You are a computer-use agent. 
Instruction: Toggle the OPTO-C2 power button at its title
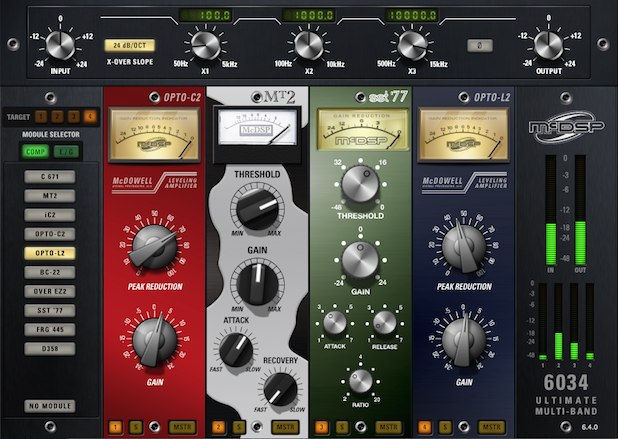[154, 97]
